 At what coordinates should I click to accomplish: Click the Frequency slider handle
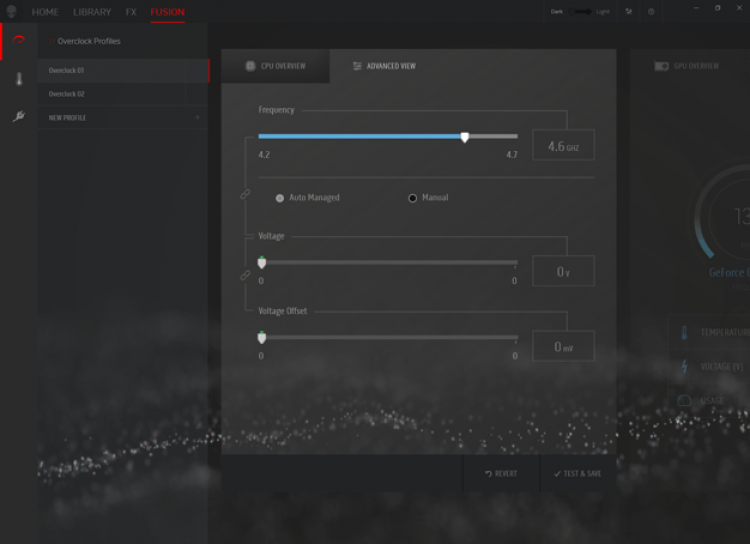pos(464,137)
